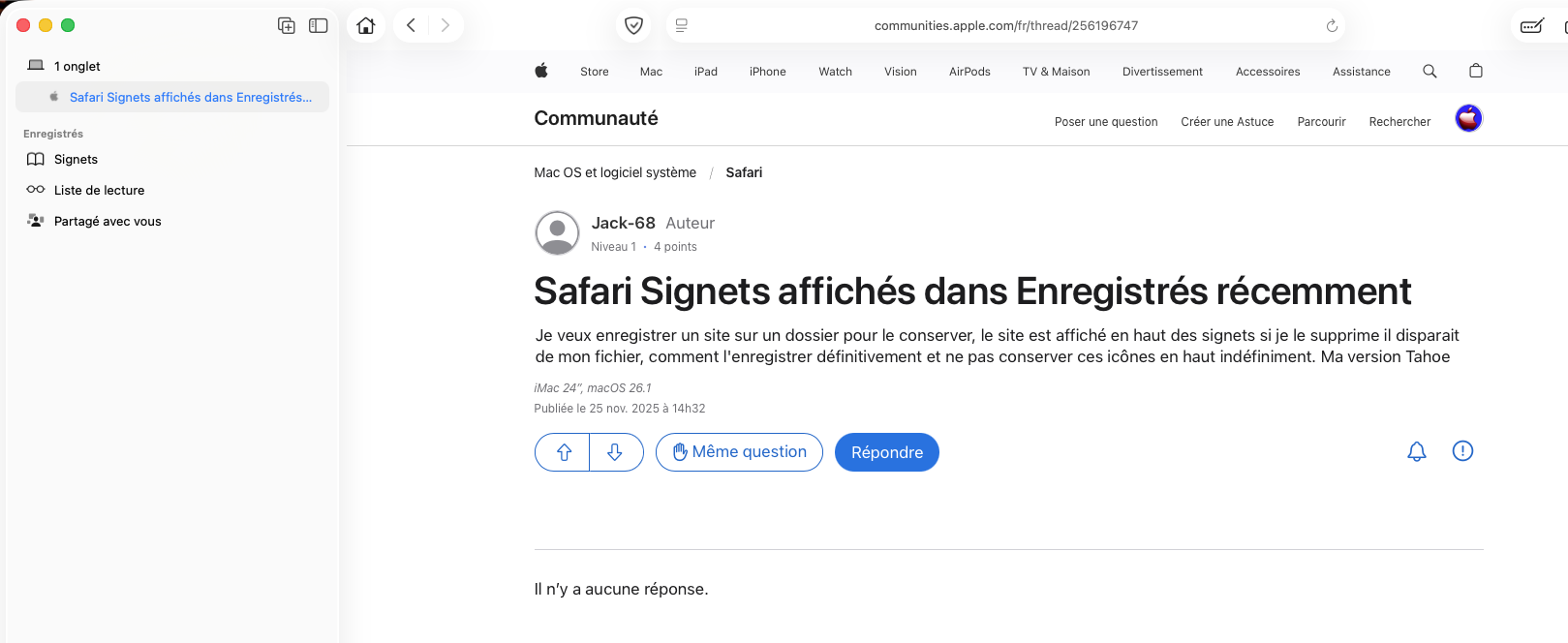Toggle notifications bell for this thread

click(1417, 451)
